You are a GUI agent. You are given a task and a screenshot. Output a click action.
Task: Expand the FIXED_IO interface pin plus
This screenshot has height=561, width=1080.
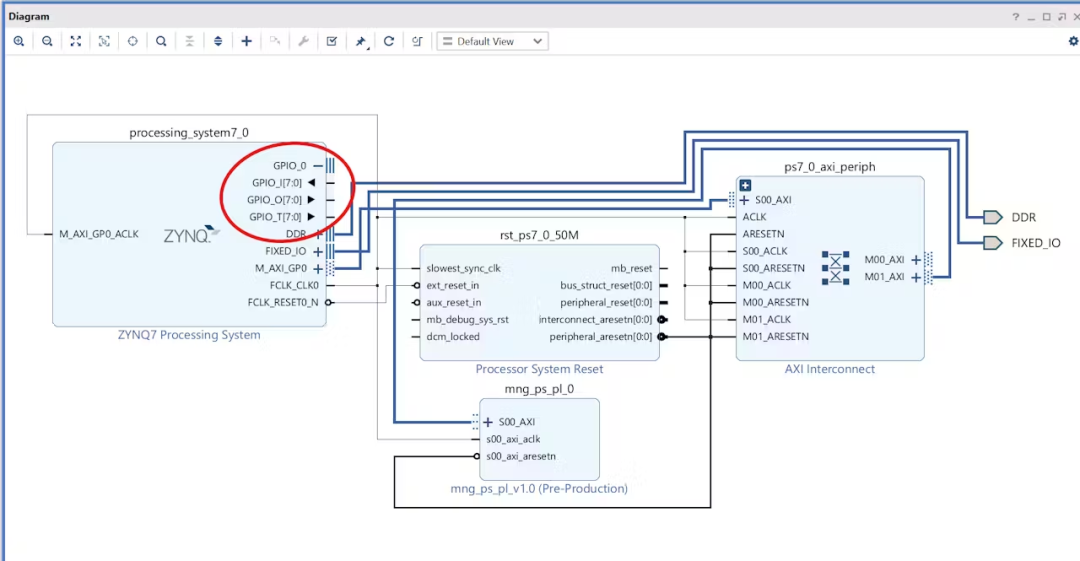[x=318, y=252]
